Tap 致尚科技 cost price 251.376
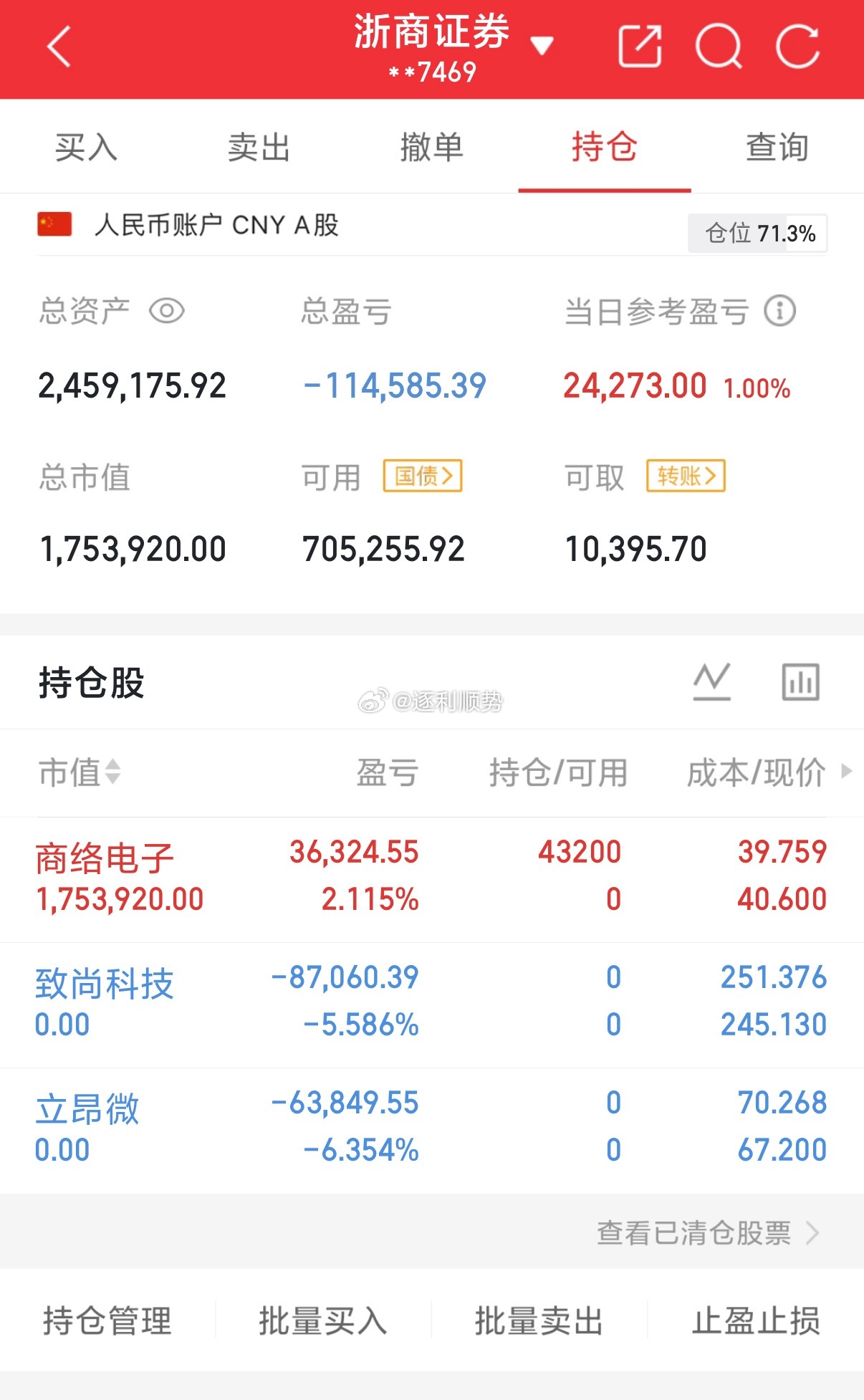 click(774, 977)
